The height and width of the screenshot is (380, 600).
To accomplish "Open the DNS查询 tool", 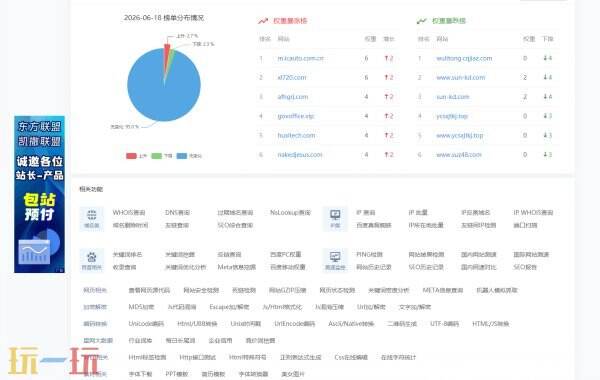I will click(x=177, y=212).
